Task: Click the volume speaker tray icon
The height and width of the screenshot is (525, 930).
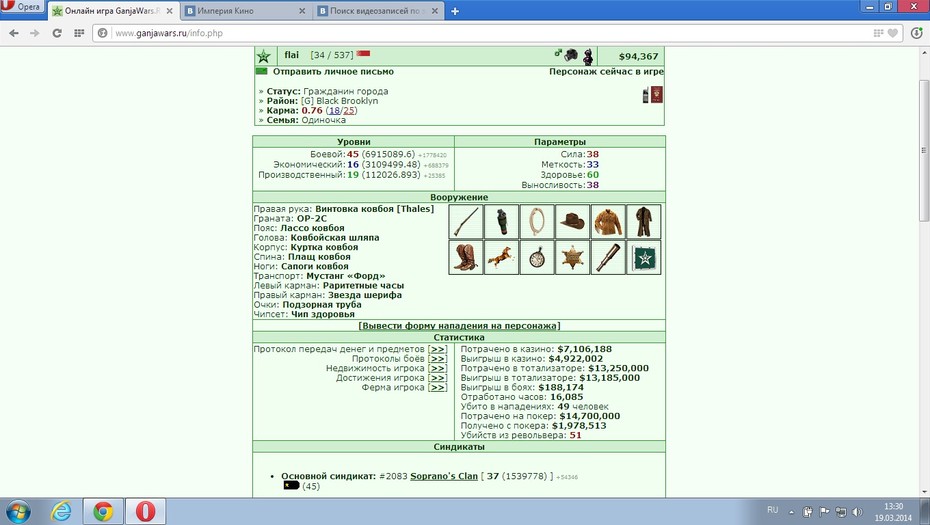Action: pos(857,511)
